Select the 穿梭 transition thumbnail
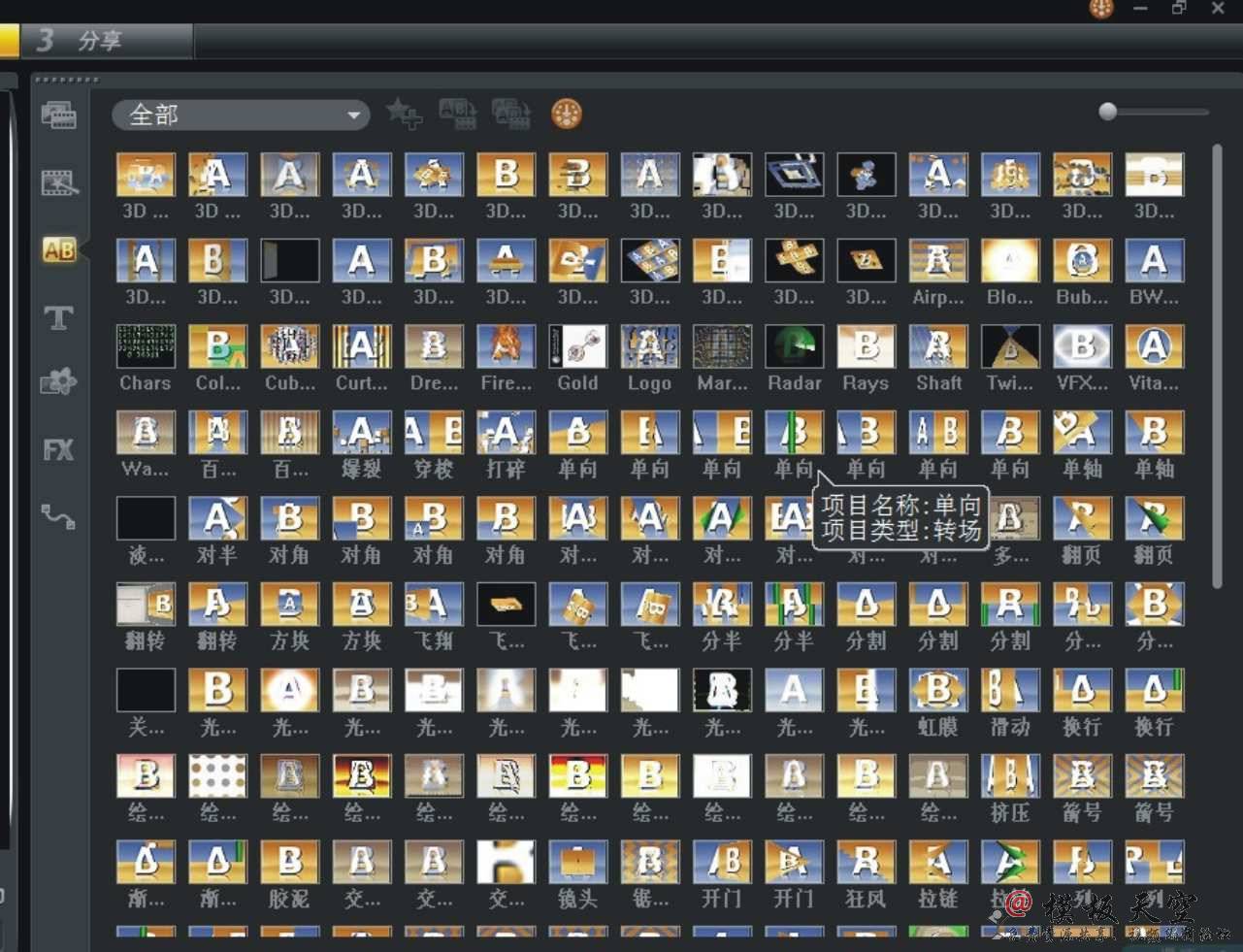 pyautogui.click(x=434, y=434)
